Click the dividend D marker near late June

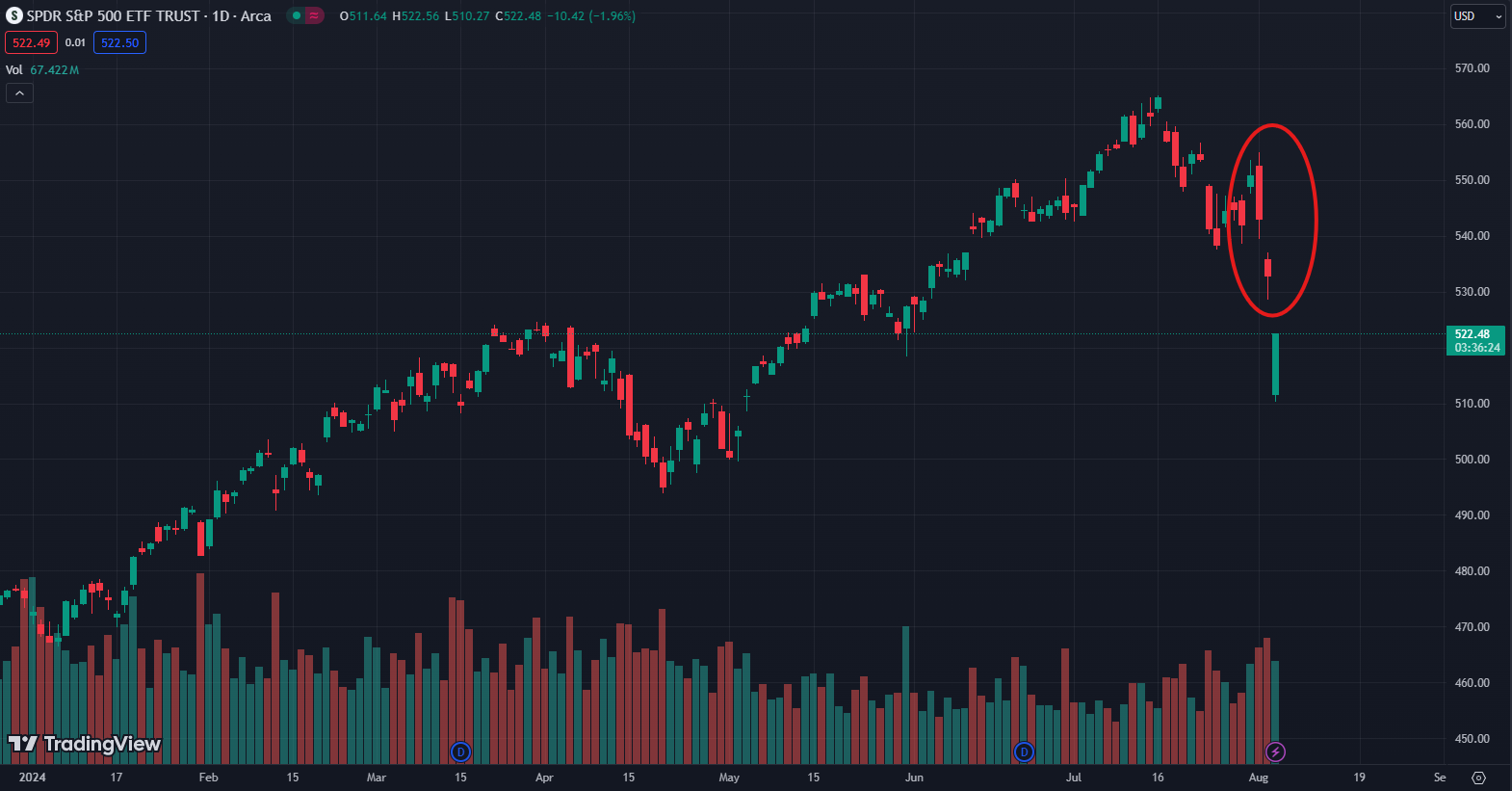(1024, 751)
